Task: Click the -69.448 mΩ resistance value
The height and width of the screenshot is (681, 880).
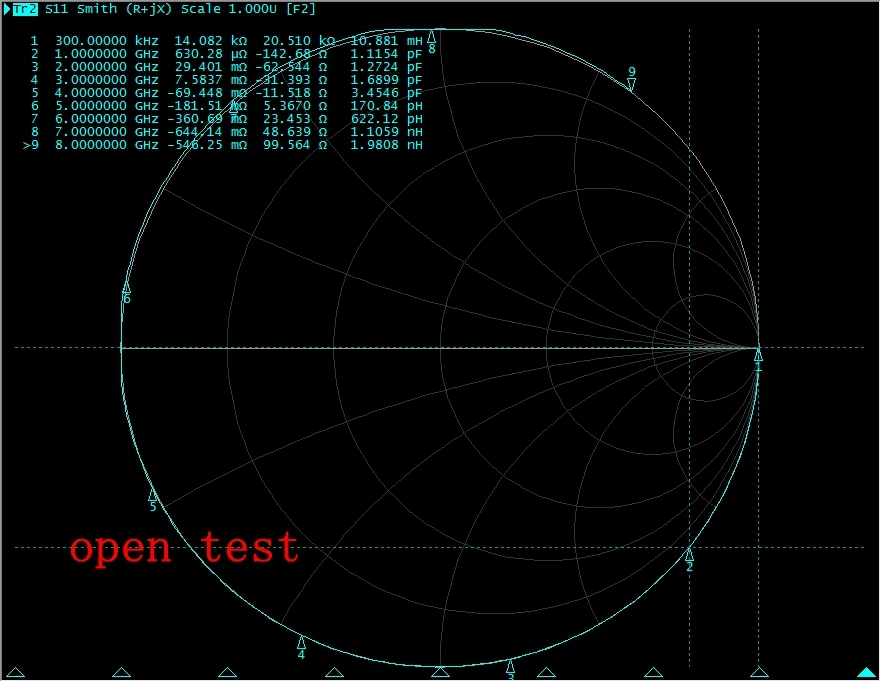Action: click(207, 93)
